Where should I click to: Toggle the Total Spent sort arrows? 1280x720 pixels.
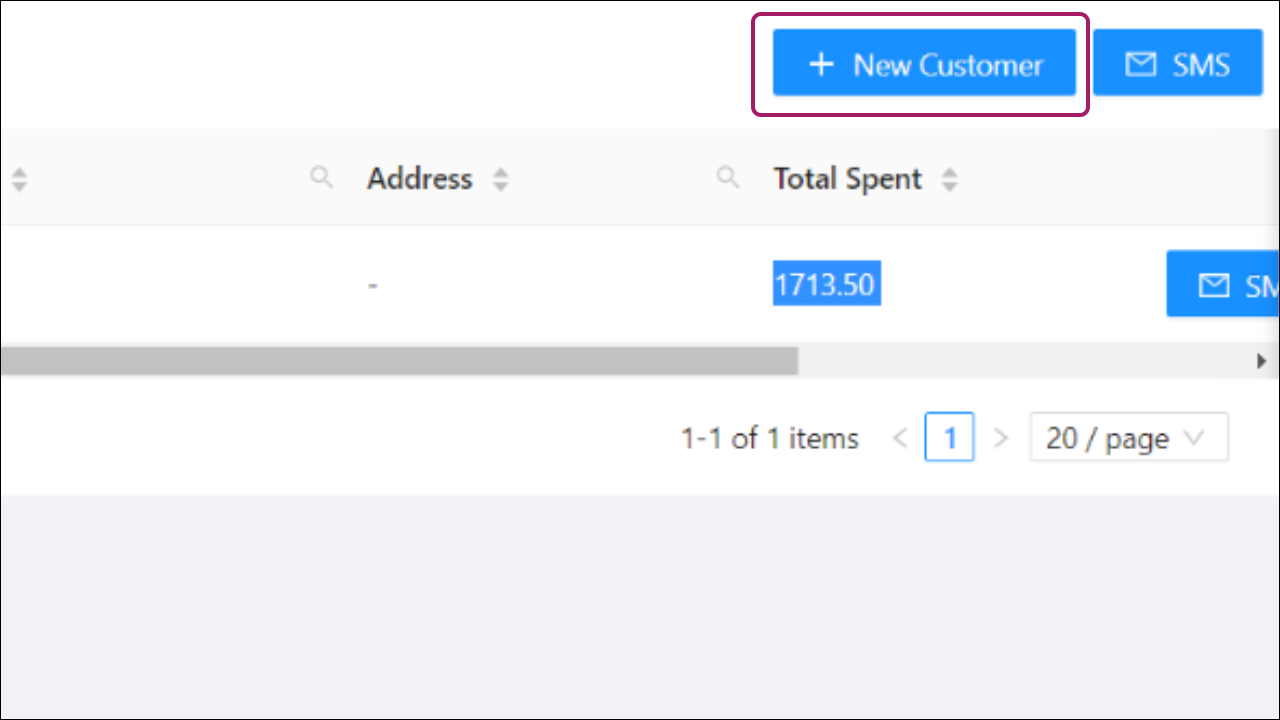pyautogui.click(x=950, y=180)
